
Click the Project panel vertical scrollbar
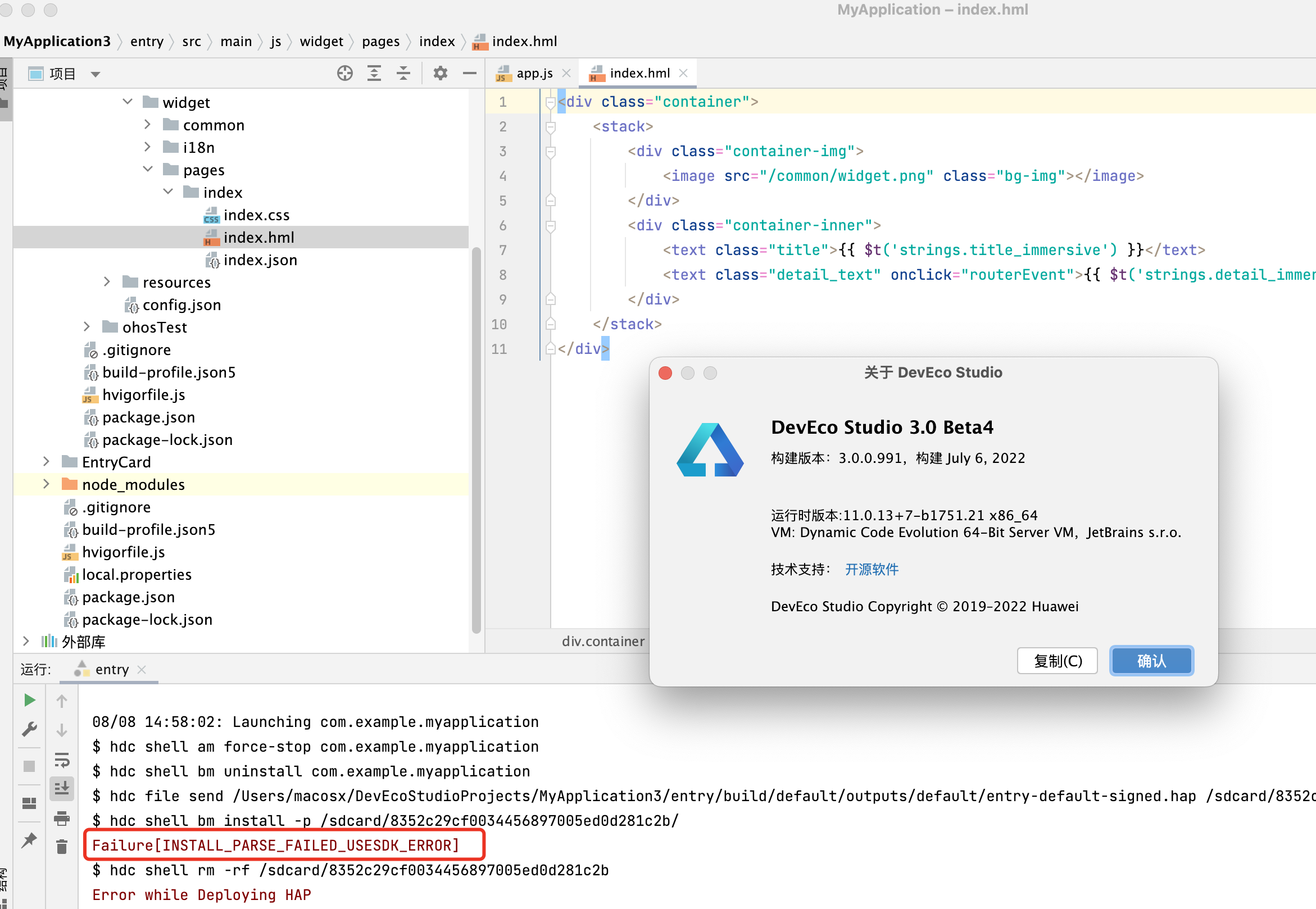(477, 439)
